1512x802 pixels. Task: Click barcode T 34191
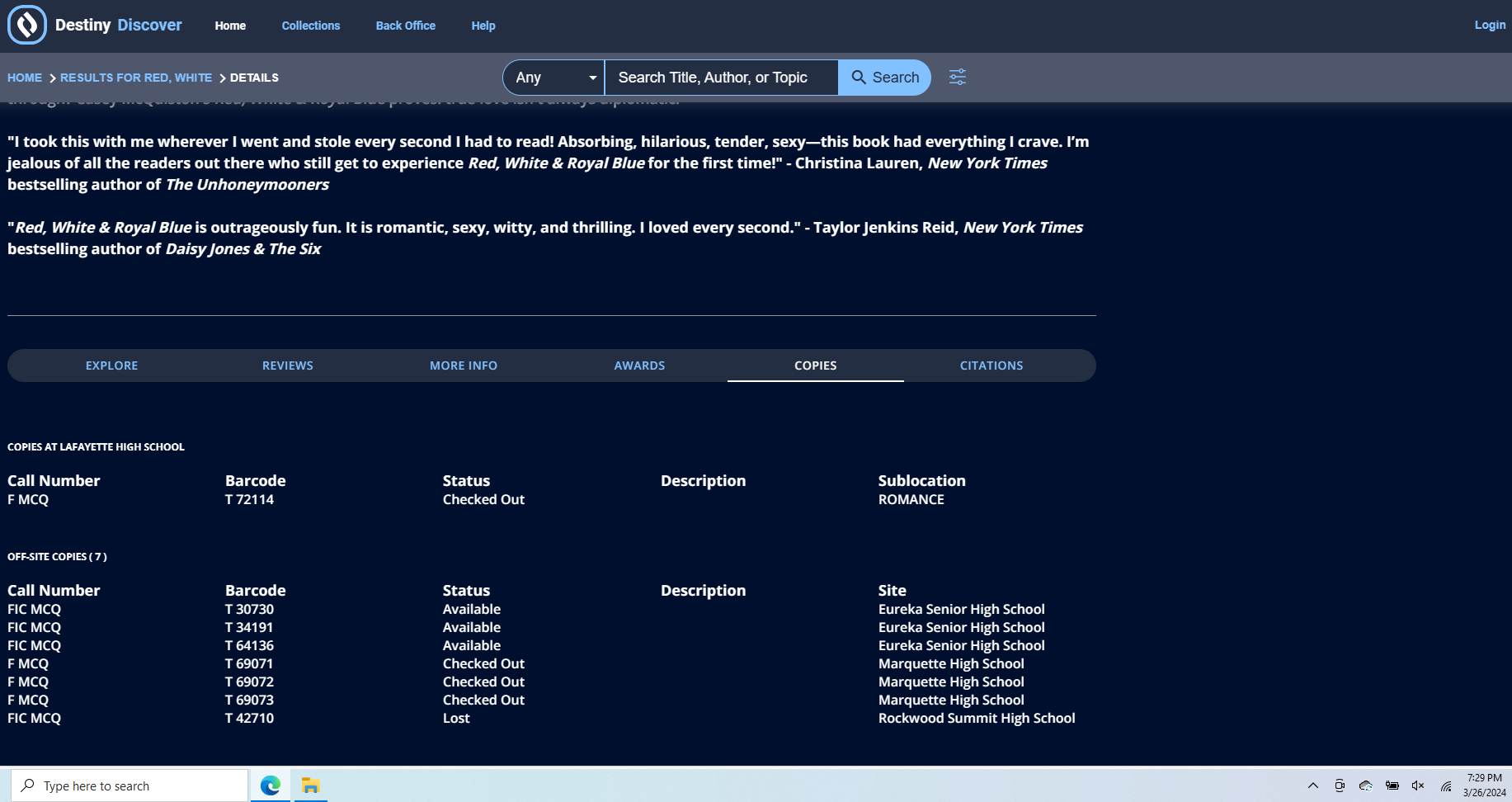coord(249,627)
